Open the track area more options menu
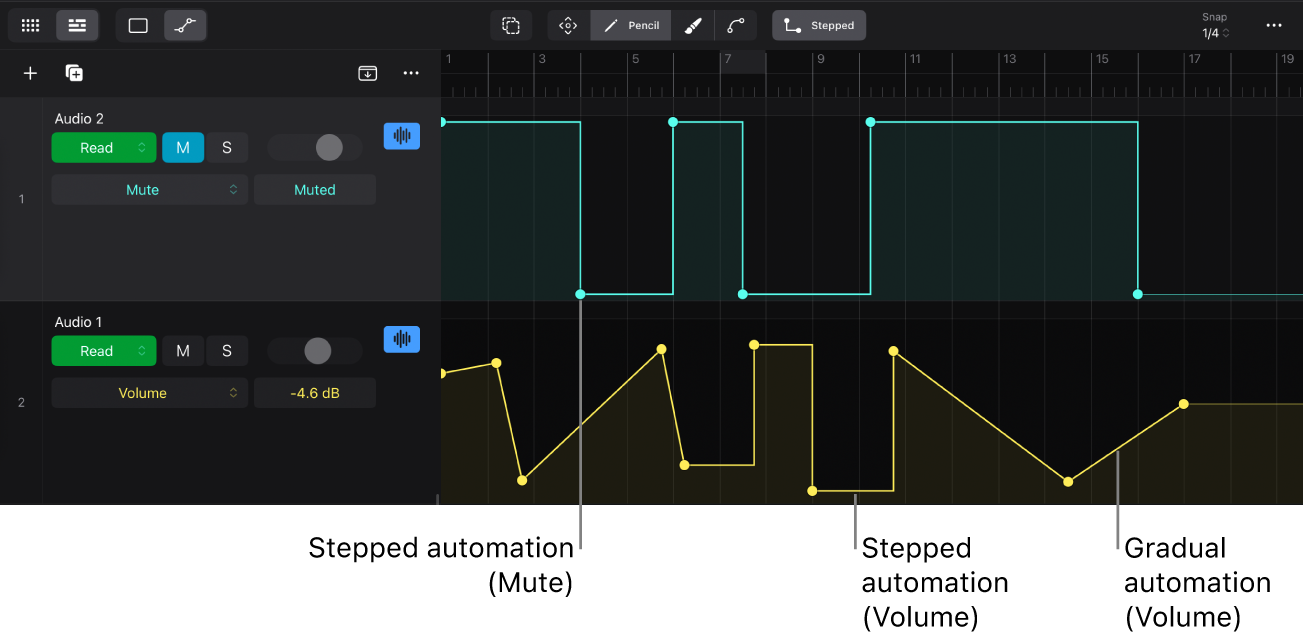This screenshot has height=636, width=1304. click(x=410, y=73)
